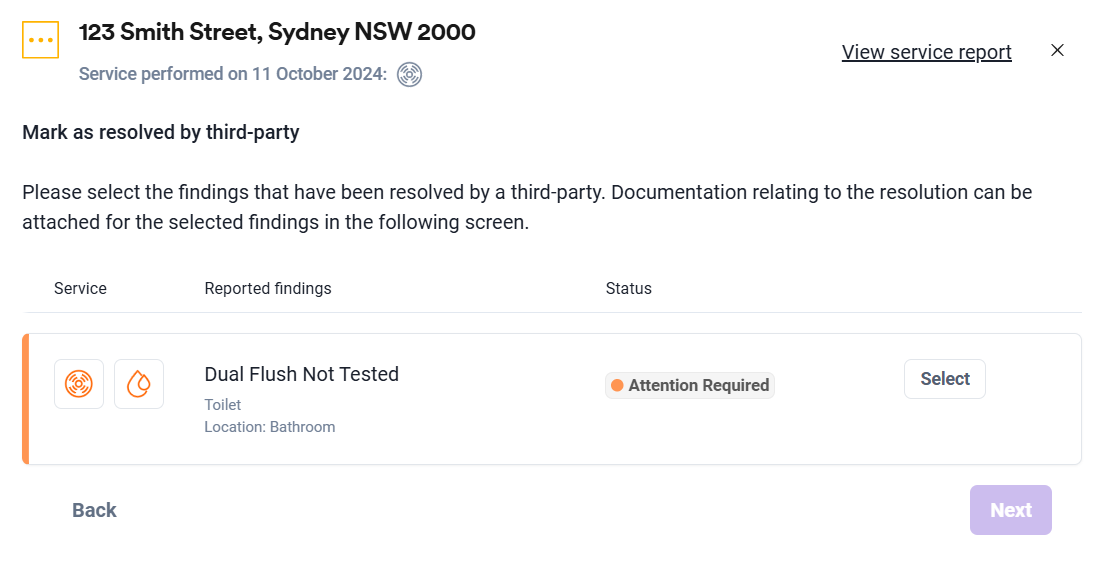Screen dimensions: 1106x573
Task: Click the Status column header
Action: tap(628, 289)
